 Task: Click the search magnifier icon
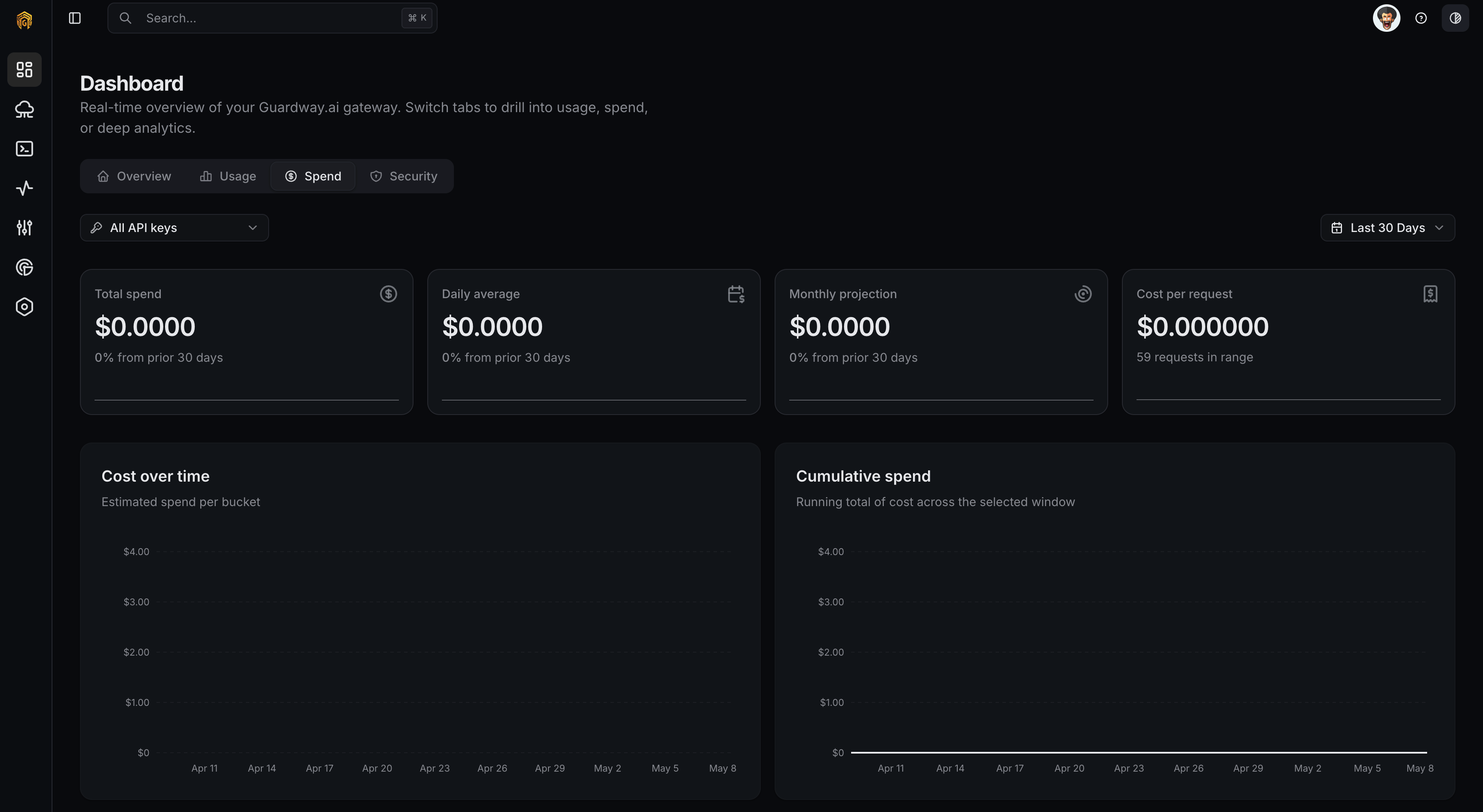(125, 18)
